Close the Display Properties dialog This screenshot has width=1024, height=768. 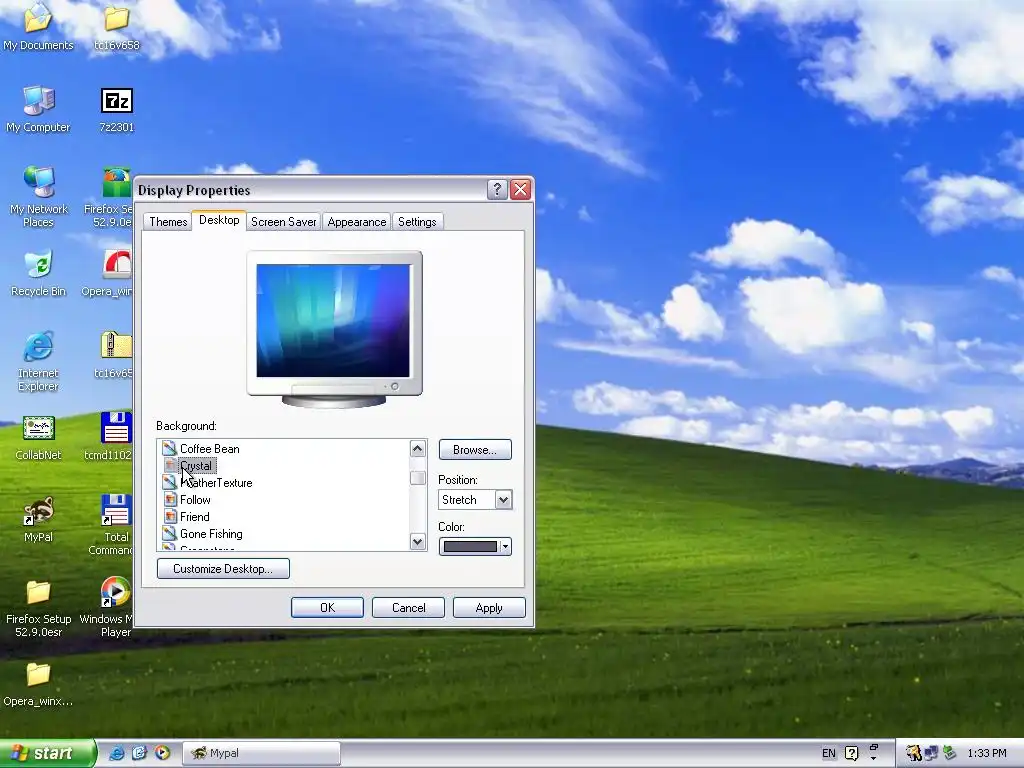pyautogui.click(x=520, y=189)
